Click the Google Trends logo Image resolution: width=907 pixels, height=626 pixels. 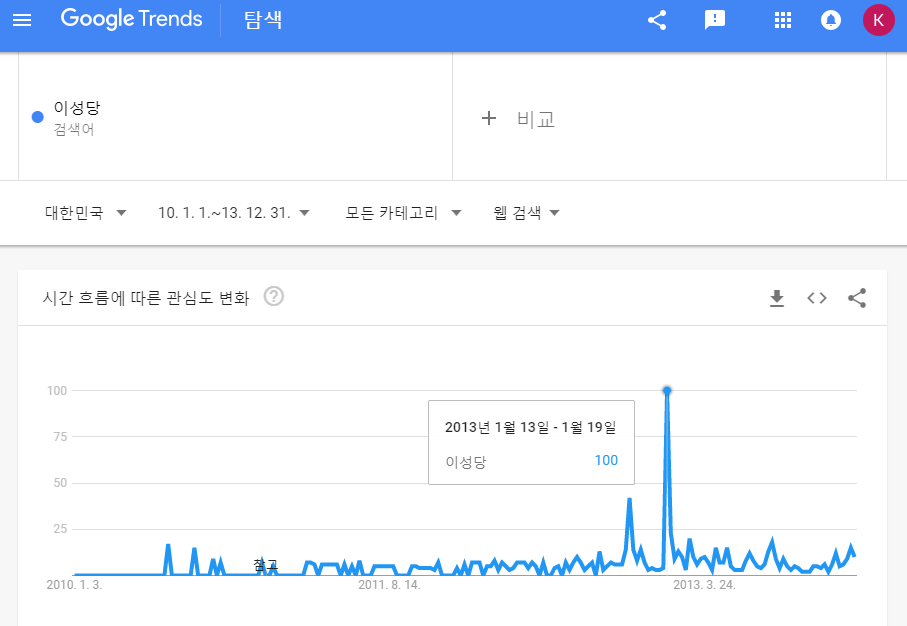[131, 19]
